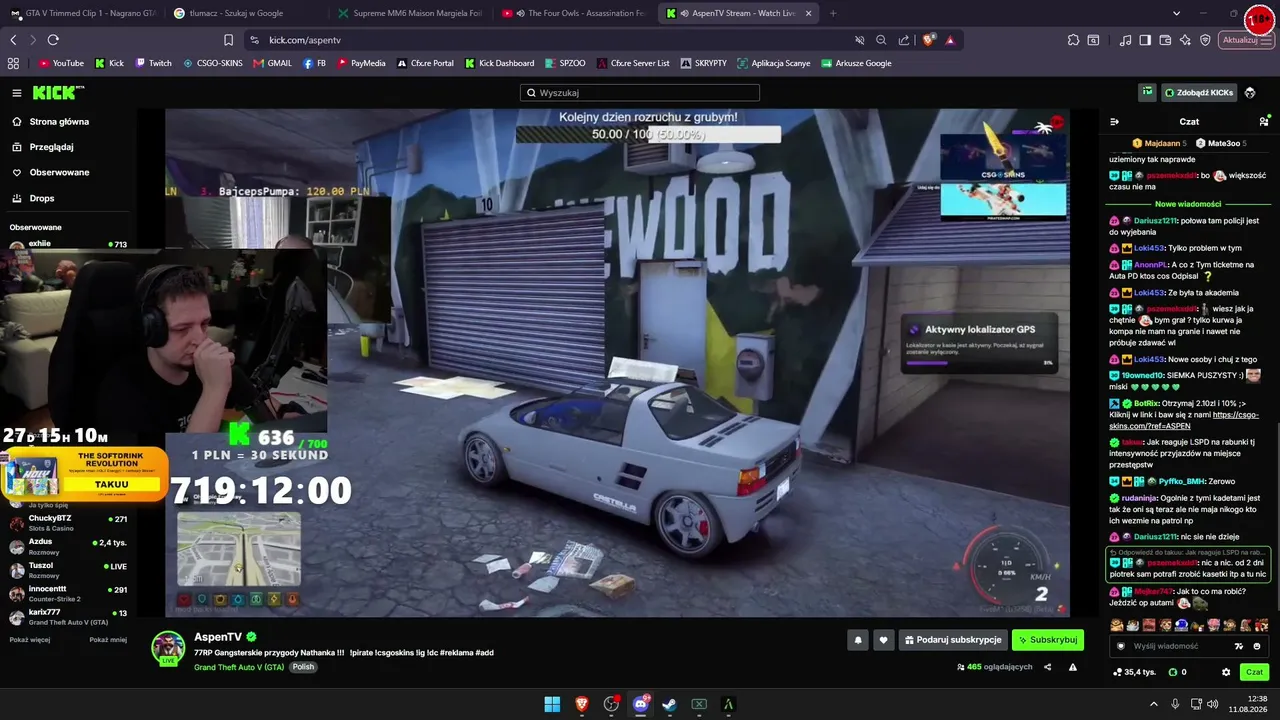Viewport: 1280px width, 720px height.
Task: Bookmark this page in address bar
Action: 228,40
